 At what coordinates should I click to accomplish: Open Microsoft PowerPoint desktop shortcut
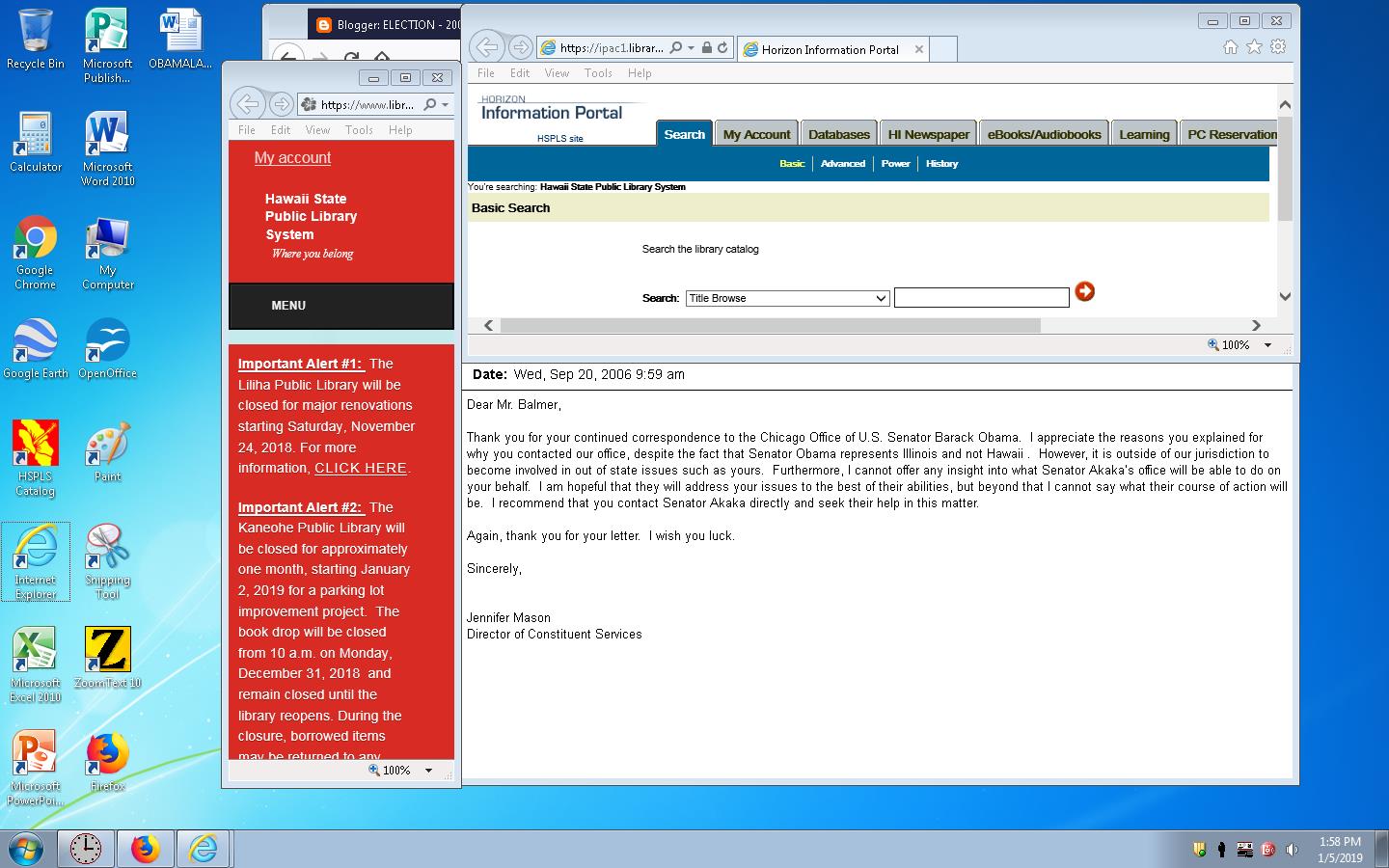pos(35,769)
